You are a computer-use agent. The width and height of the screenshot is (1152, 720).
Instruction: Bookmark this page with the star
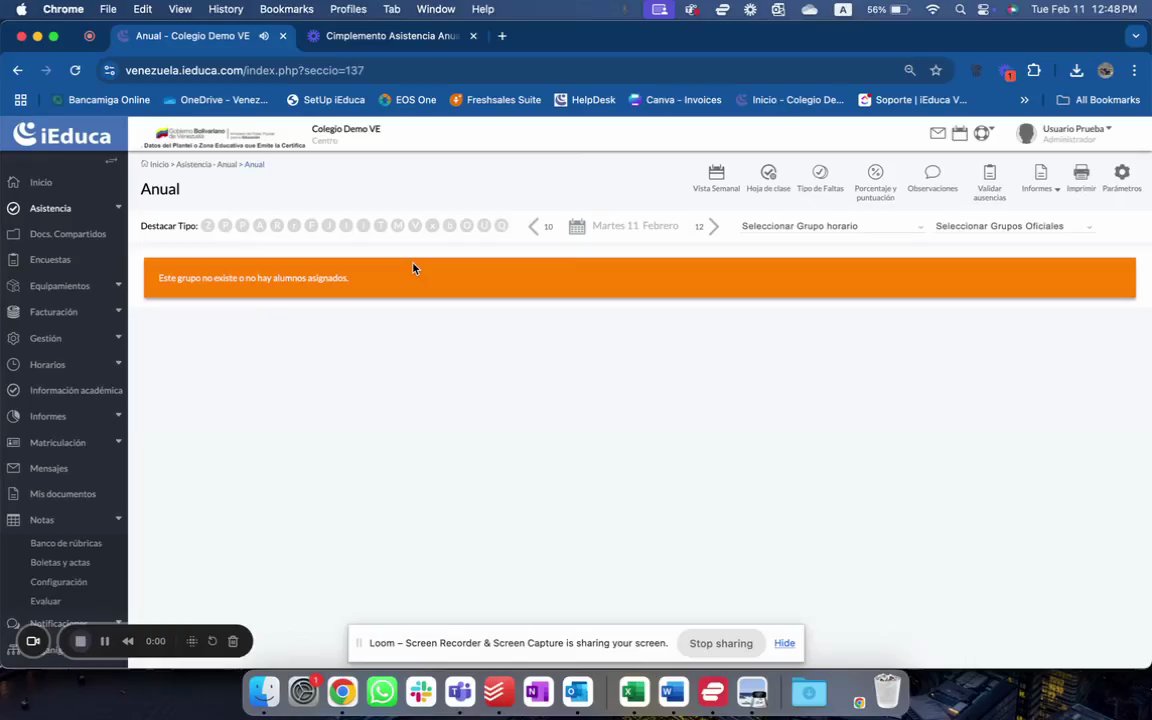pos(935,71)
